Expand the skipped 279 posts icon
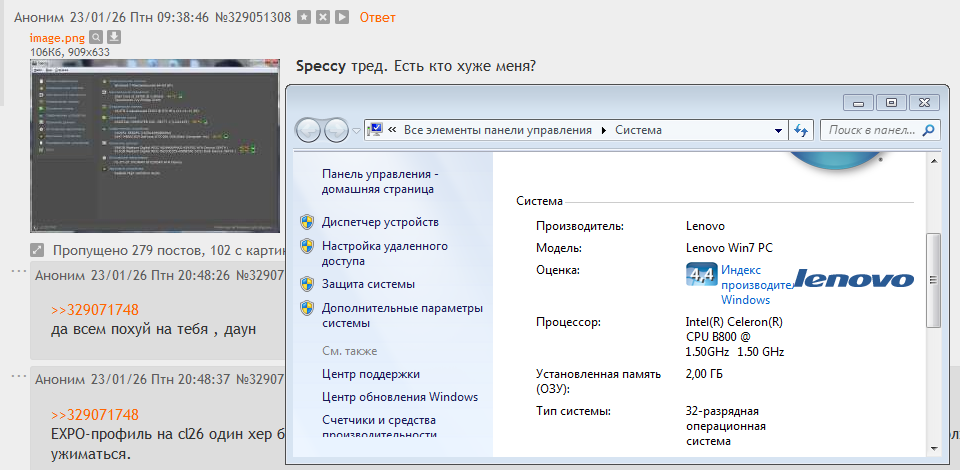Viewport: 960px width, 470px height. (37, 250)
